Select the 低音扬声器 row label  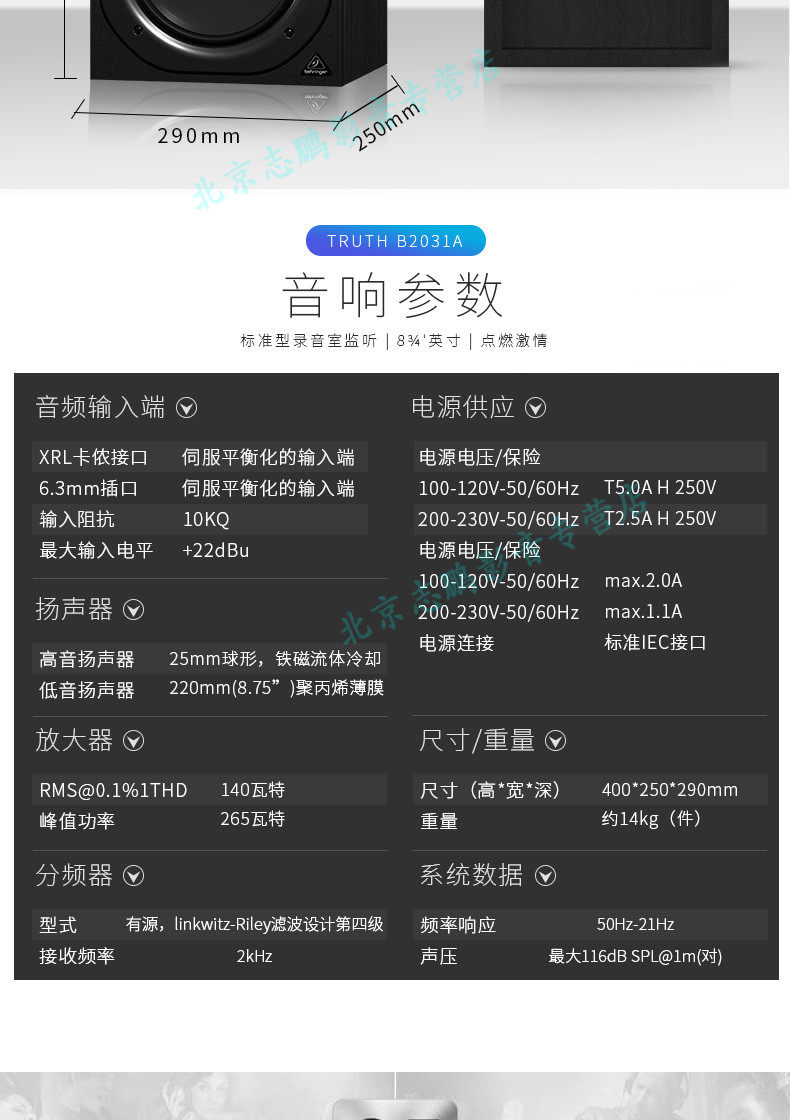tap(87, 690)
